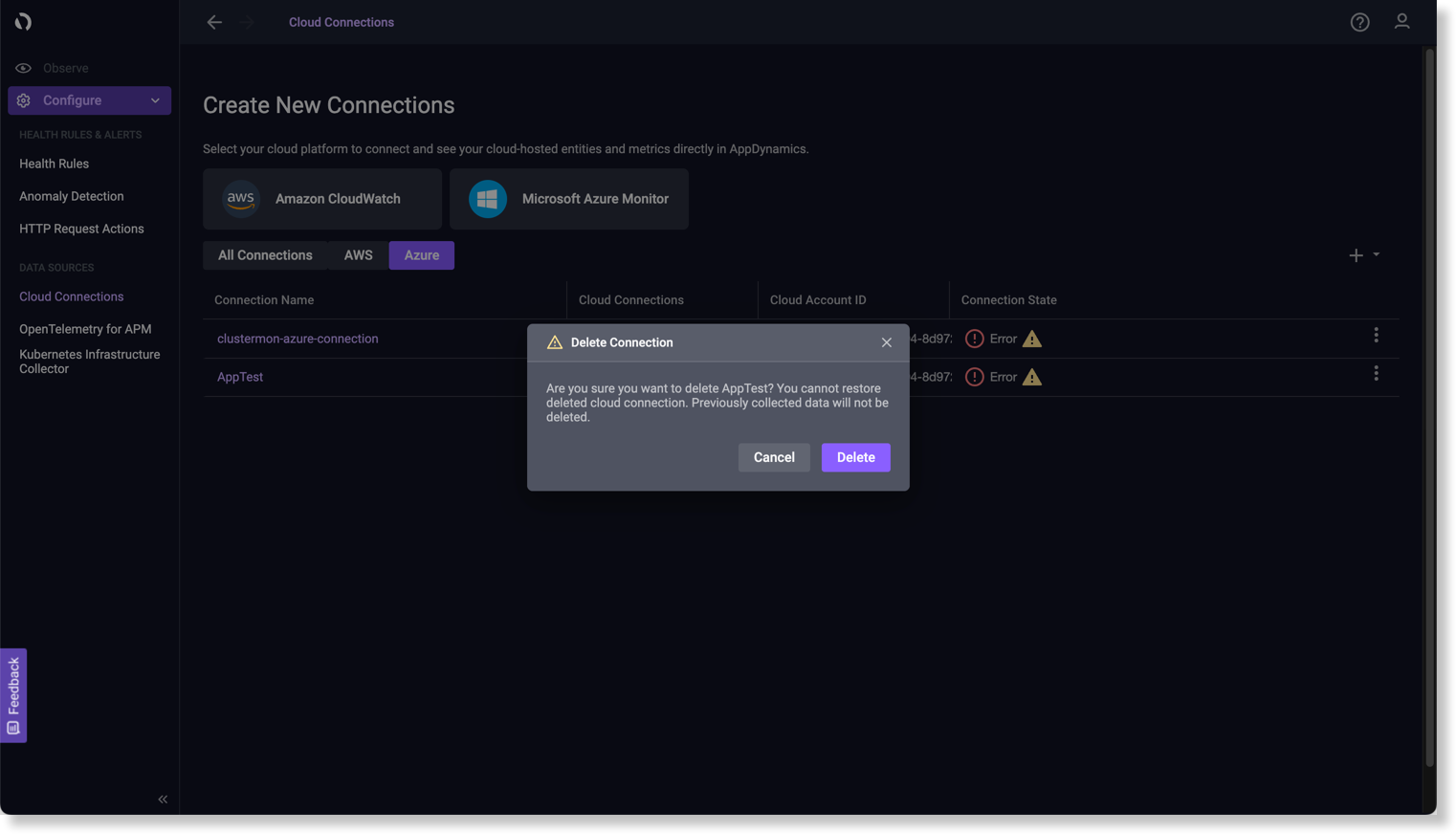Click Cancel in the delete dialog
The height and width of the screenshot is (834, 1456).
(774, 457)
